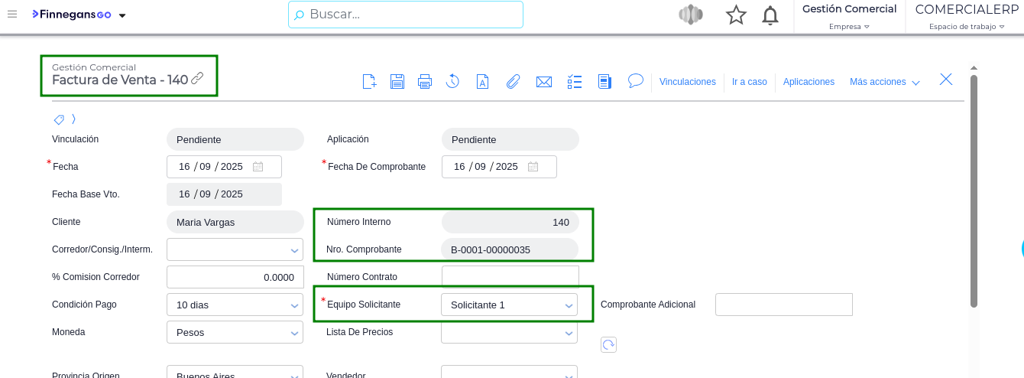This screenshot has width=1024, height=378.
Task: Open the report sheet icon
Action: click(x=604, y=82)
